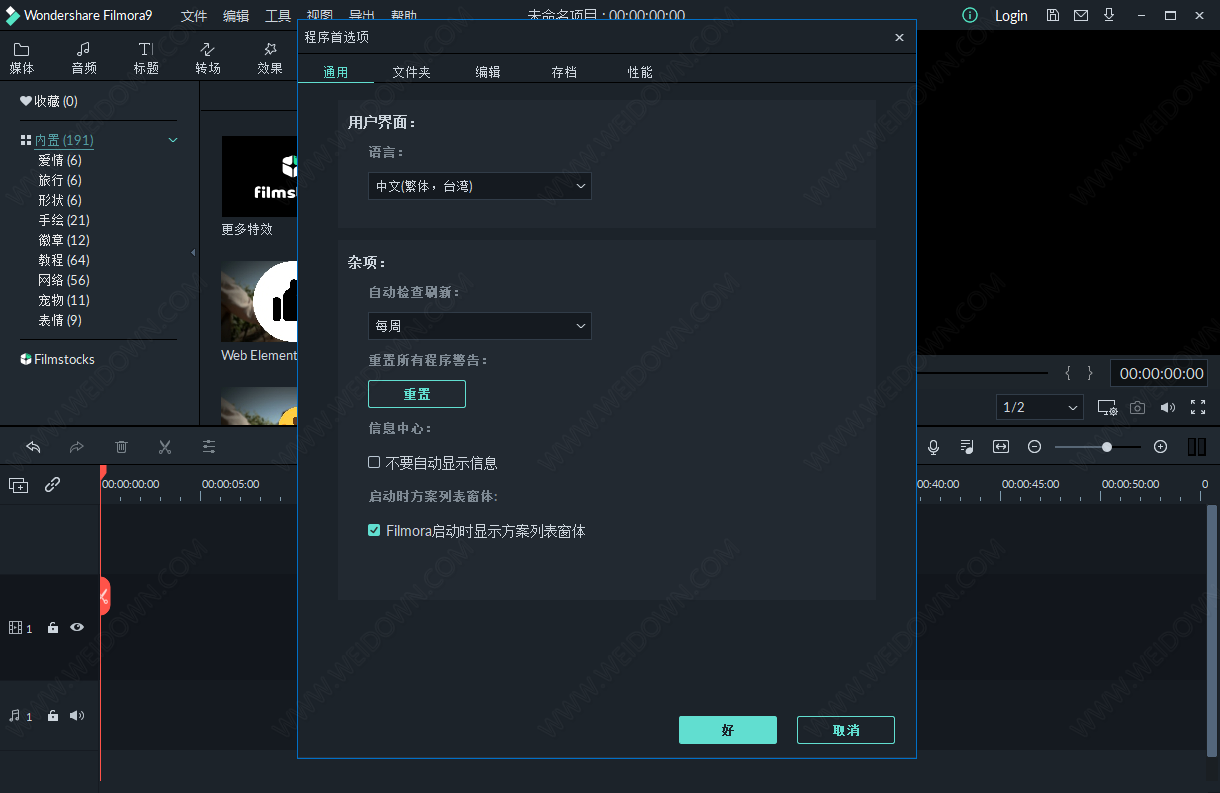Screen dimensions: 1220x793
Task: Switch to the 性能 preferences tab
Action: coord(640,72)
